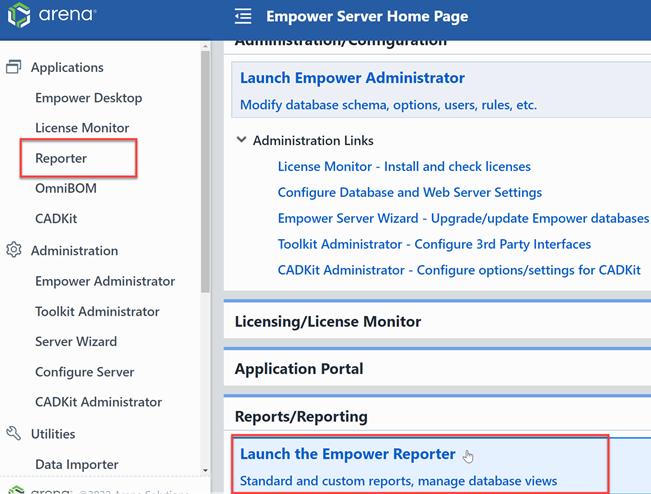Toggle the sidebar hamburger menu icon
Screen dimensions: 651x494
tap(243, 16)
